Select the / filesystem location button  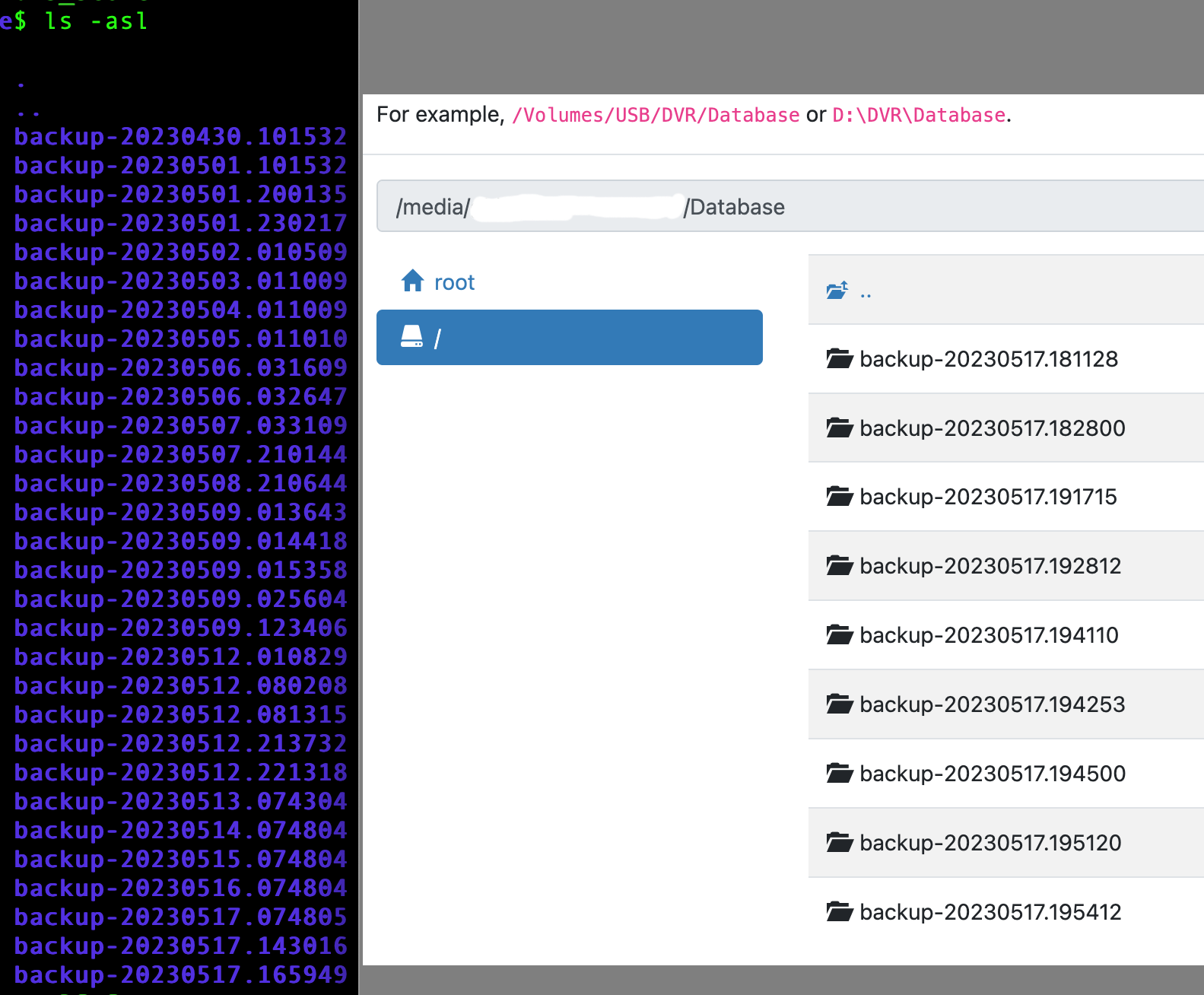tap(569, 337)
